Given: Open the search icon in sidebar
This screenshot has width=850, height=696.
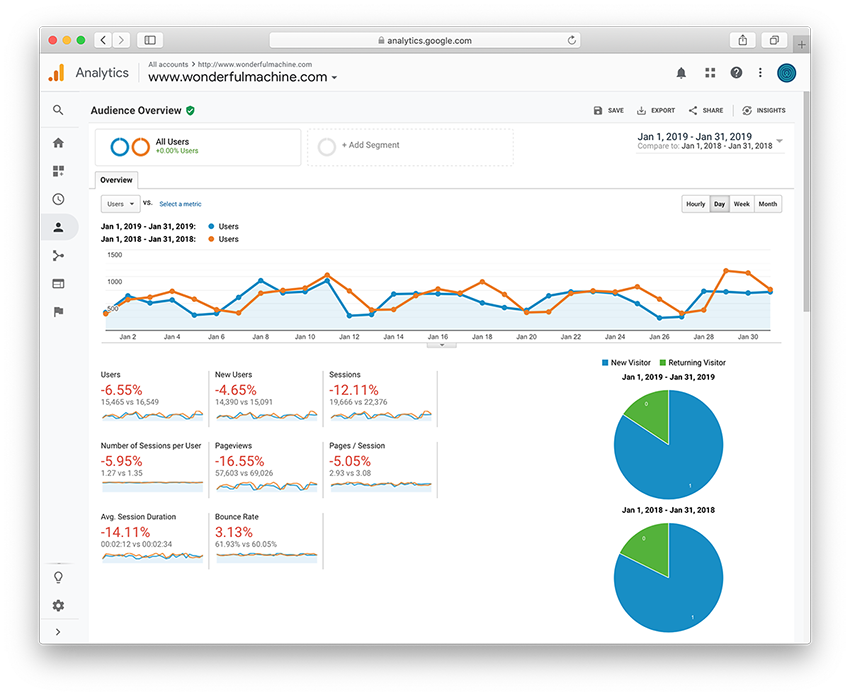Looking at the screenshot, I should pyautogui.click(x=58, y=110).
